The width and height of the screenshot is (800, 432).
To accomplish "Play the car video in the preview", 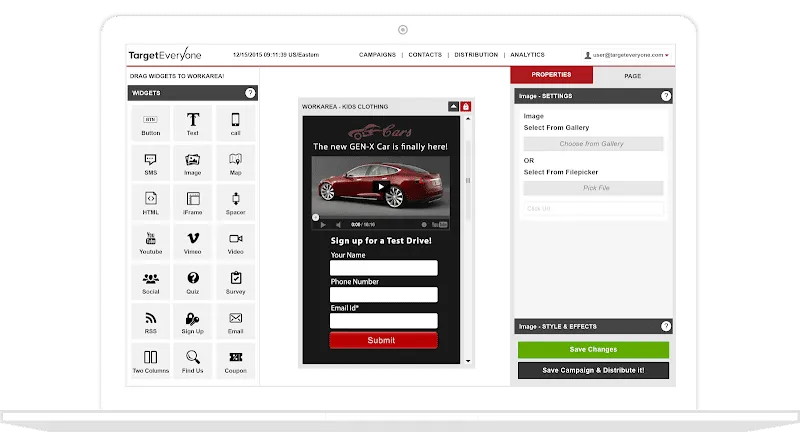I will [x=380, y=186].
